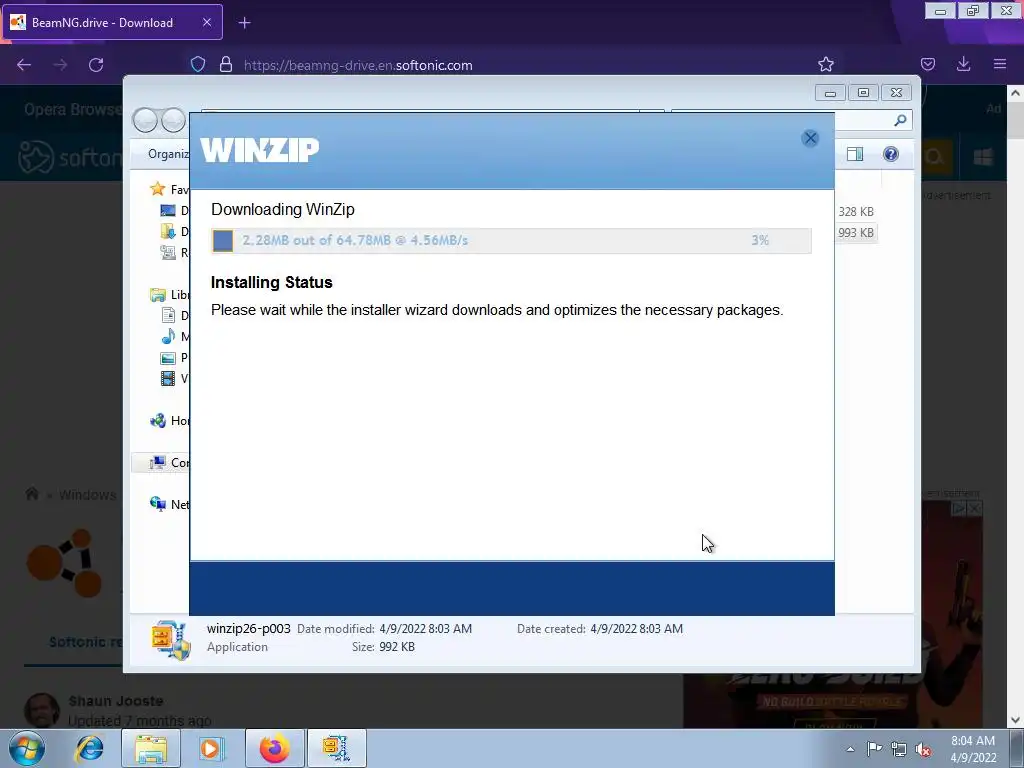The image size is (1024, 768).
Task: Select Libraries in Explorer navigation pane
Action: (169, 295)
